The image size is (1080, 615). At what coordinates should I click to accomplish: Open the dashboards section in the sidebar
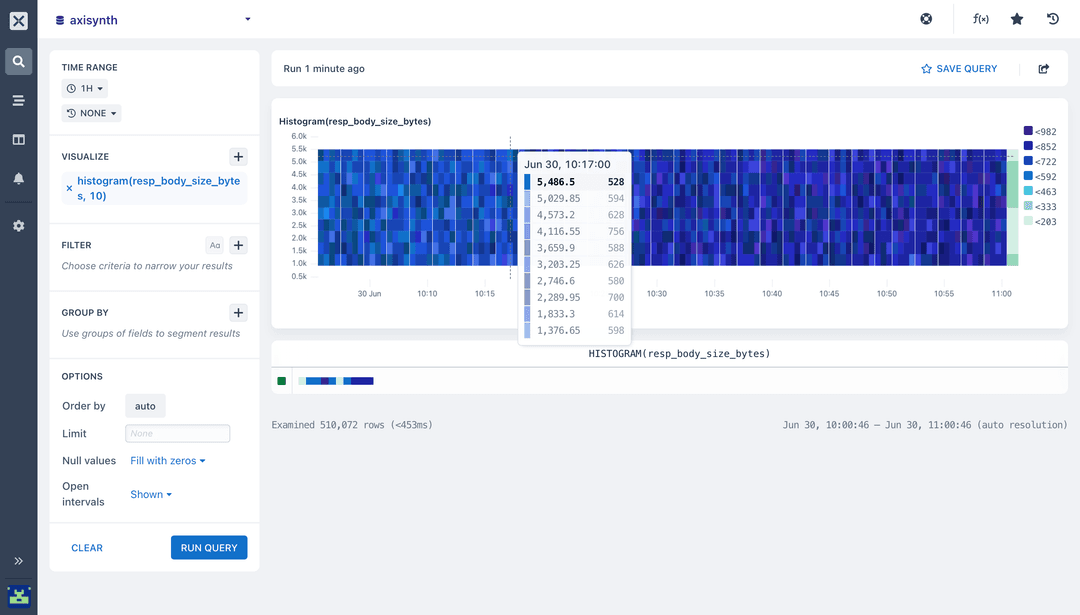coord(18,139)
